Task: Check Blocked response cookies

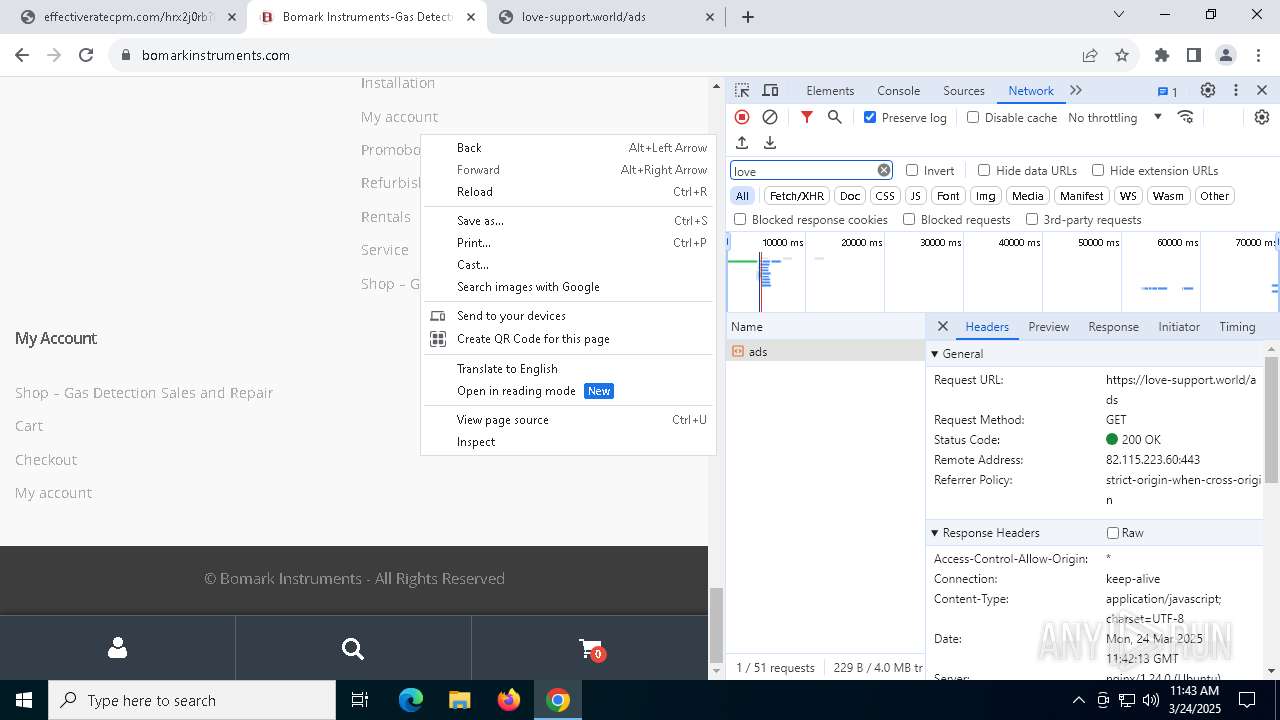Action: (740, 219)
